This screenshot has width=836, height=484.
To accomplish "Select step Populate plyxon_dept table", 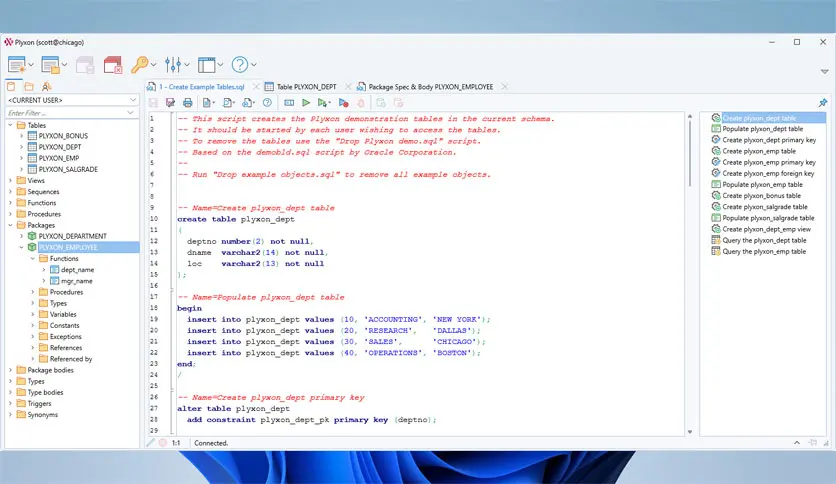I will click(762, 129).
